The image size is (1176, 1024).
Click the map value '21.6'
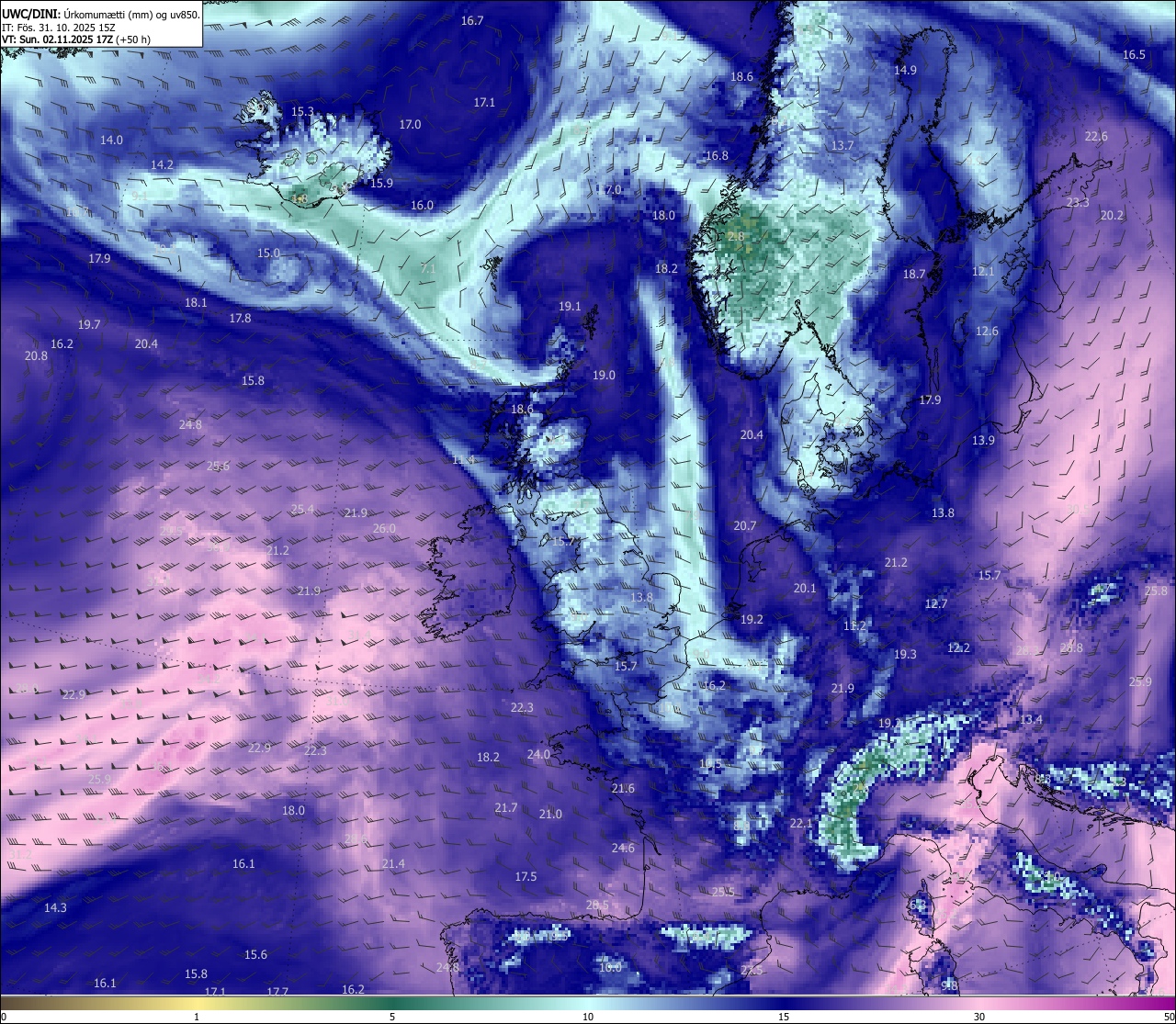[x=623, y=788]
